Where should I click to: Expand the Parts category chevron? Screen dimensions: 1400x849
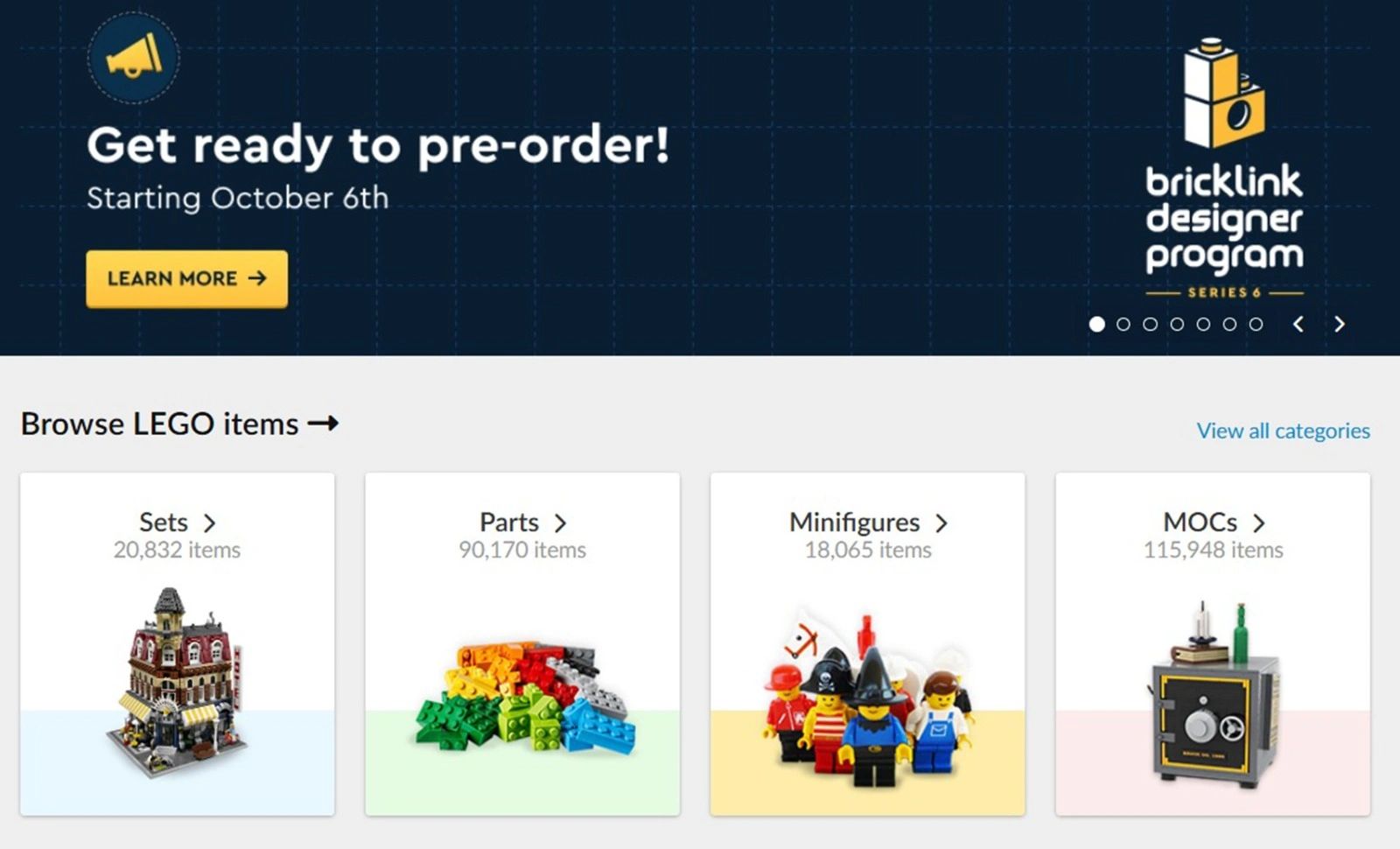(560, 523)
